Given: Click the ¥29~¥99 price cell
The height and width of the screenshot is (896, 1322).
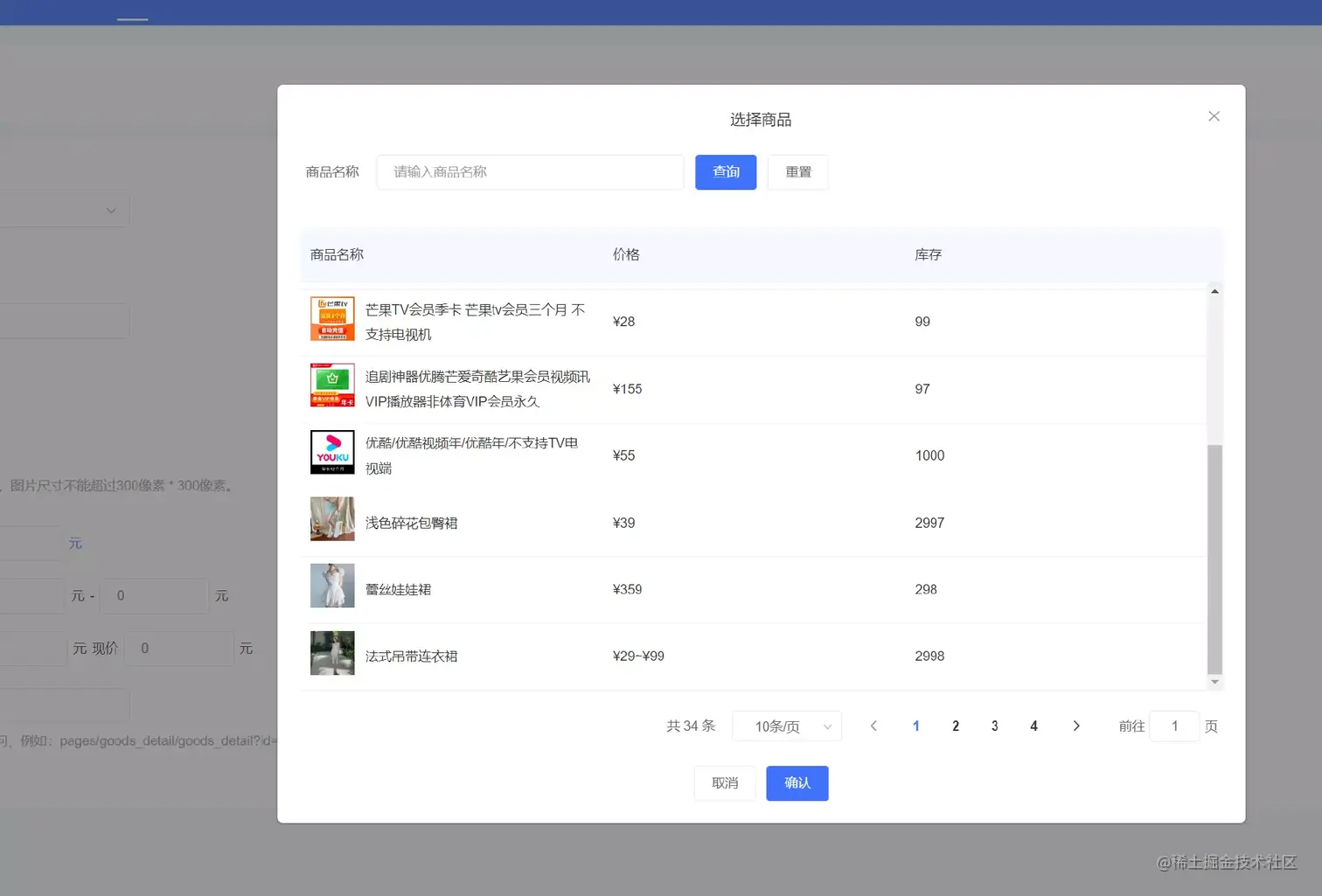Looking at the screenshot, I should point(639,656).
